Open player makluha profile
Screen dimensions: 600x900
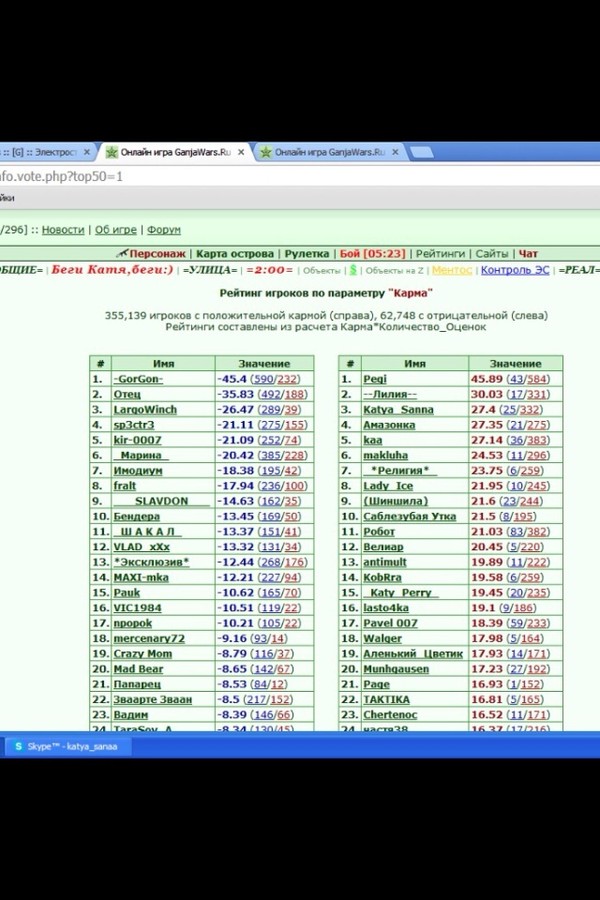386,455
